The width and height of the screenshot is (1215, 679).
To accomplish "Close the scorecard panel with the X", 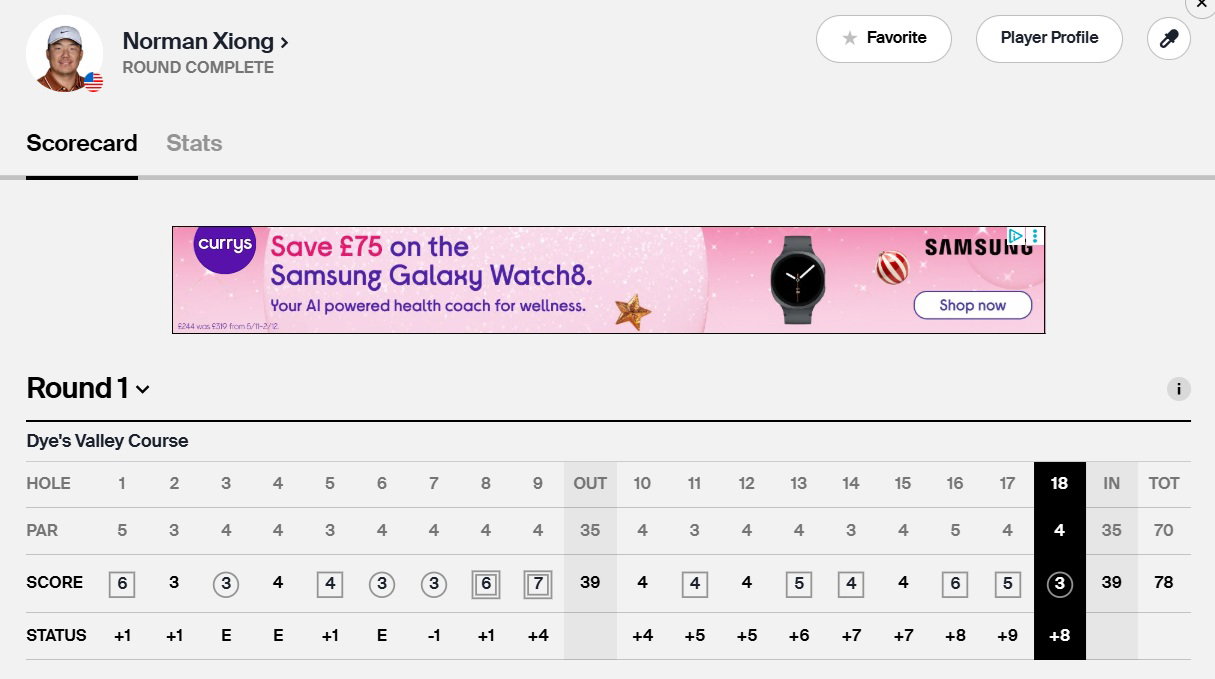I will [1202, 5].
